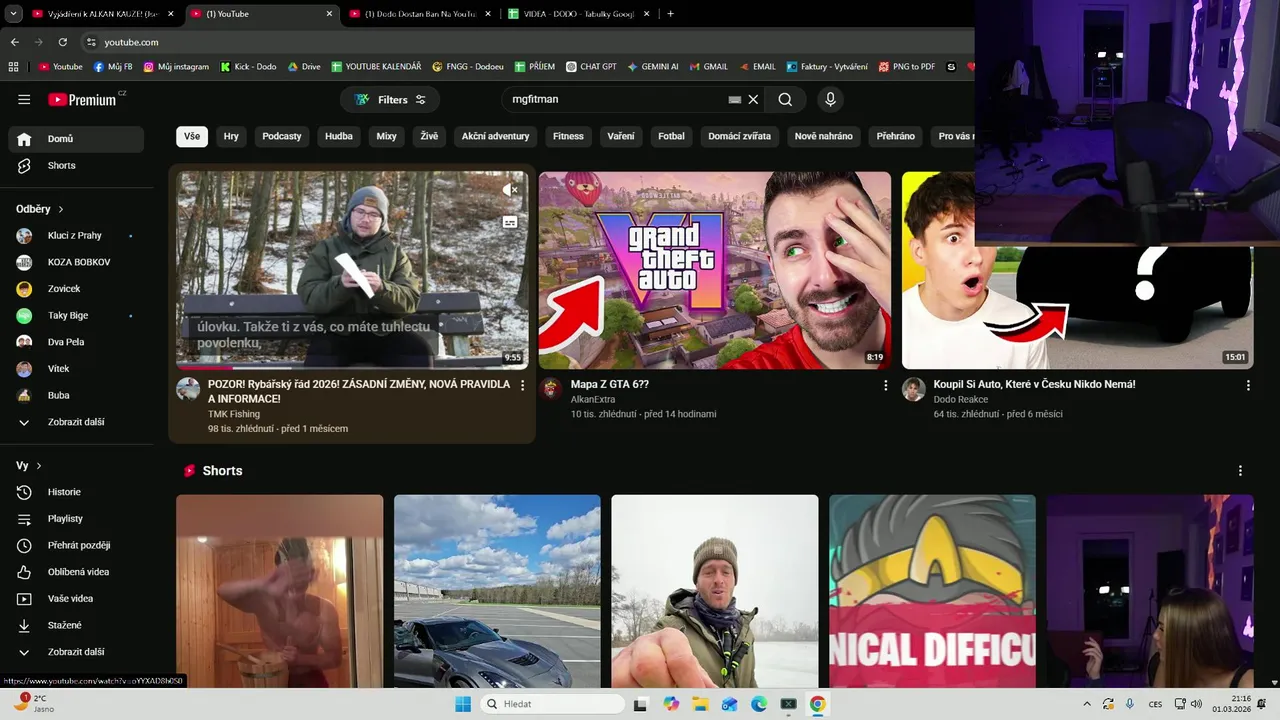Select the Živě category chip
Screen dimensions: 1280x720
(429, 136)
